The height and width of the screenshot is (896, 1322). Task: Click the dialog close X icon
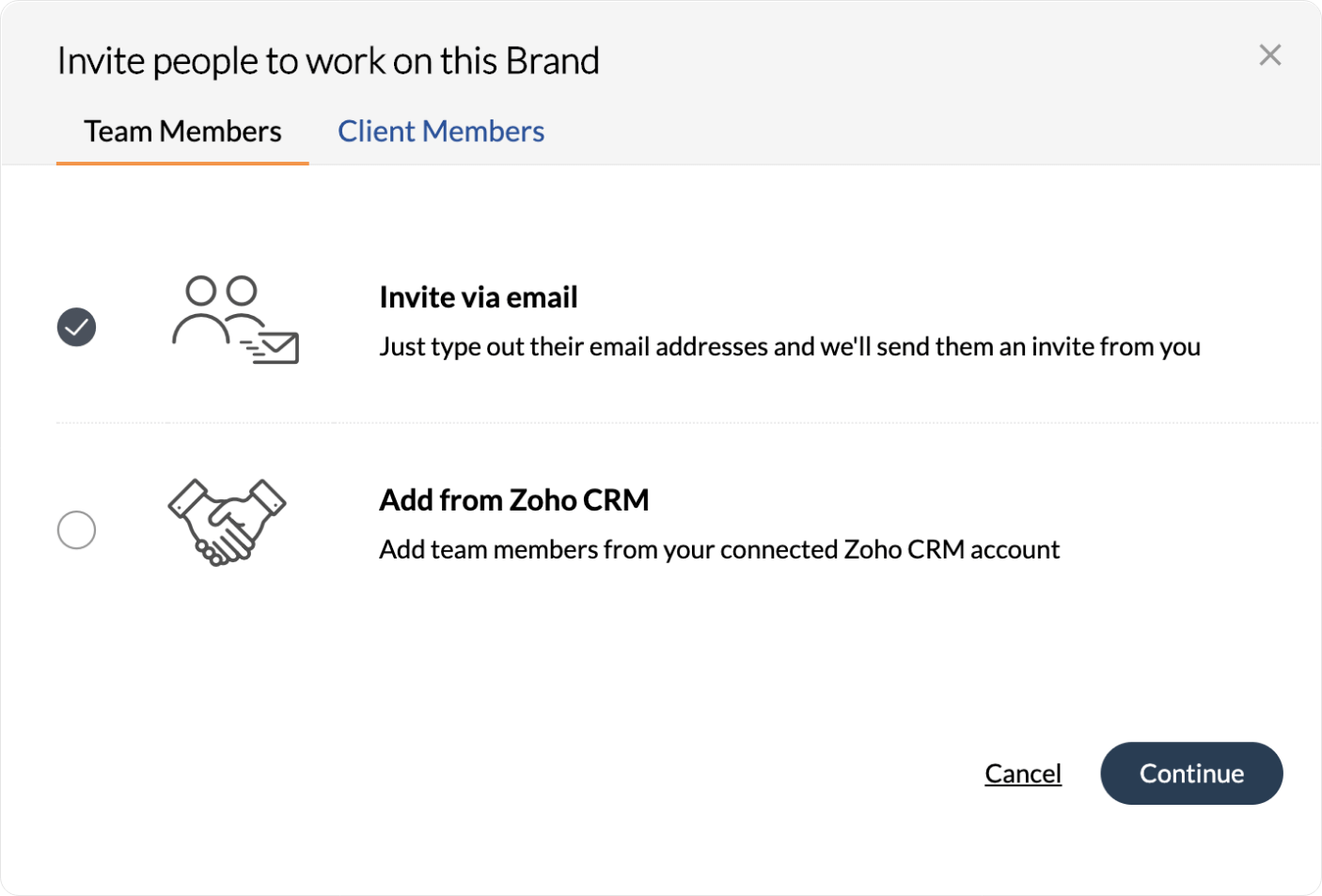[x=1270, y=55]
